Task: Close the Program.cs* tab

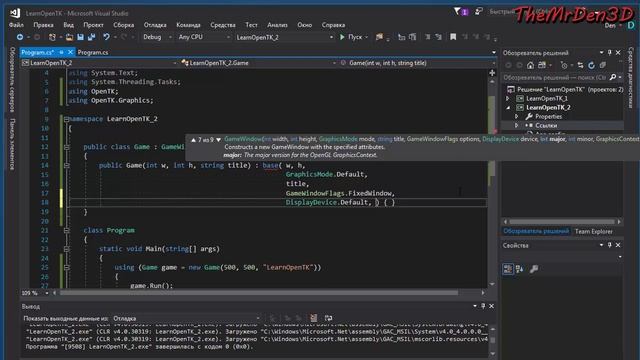Action: [70, 52]
